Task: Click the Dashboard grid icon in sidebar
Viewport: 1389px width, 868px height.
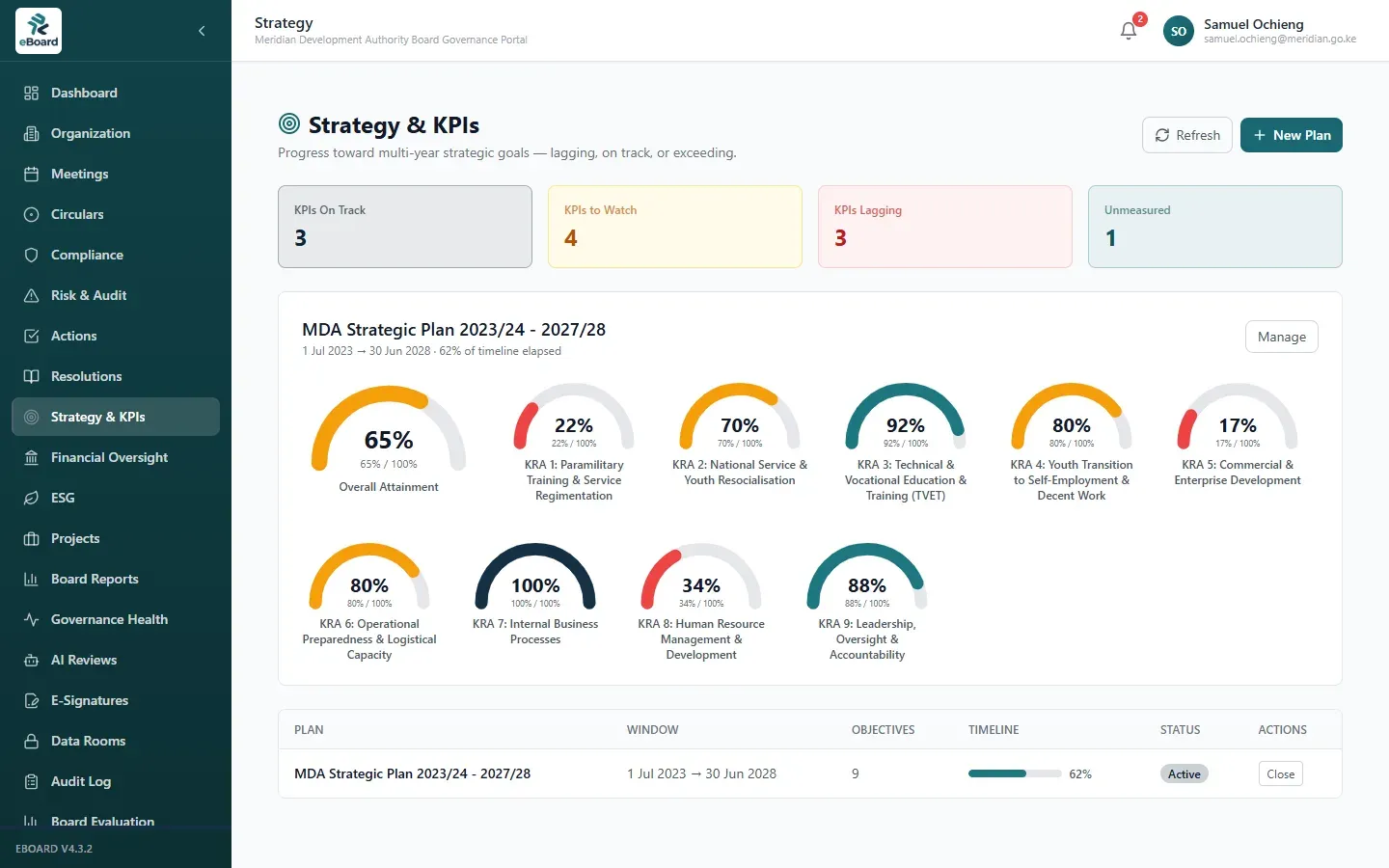Action: [32, 93]
